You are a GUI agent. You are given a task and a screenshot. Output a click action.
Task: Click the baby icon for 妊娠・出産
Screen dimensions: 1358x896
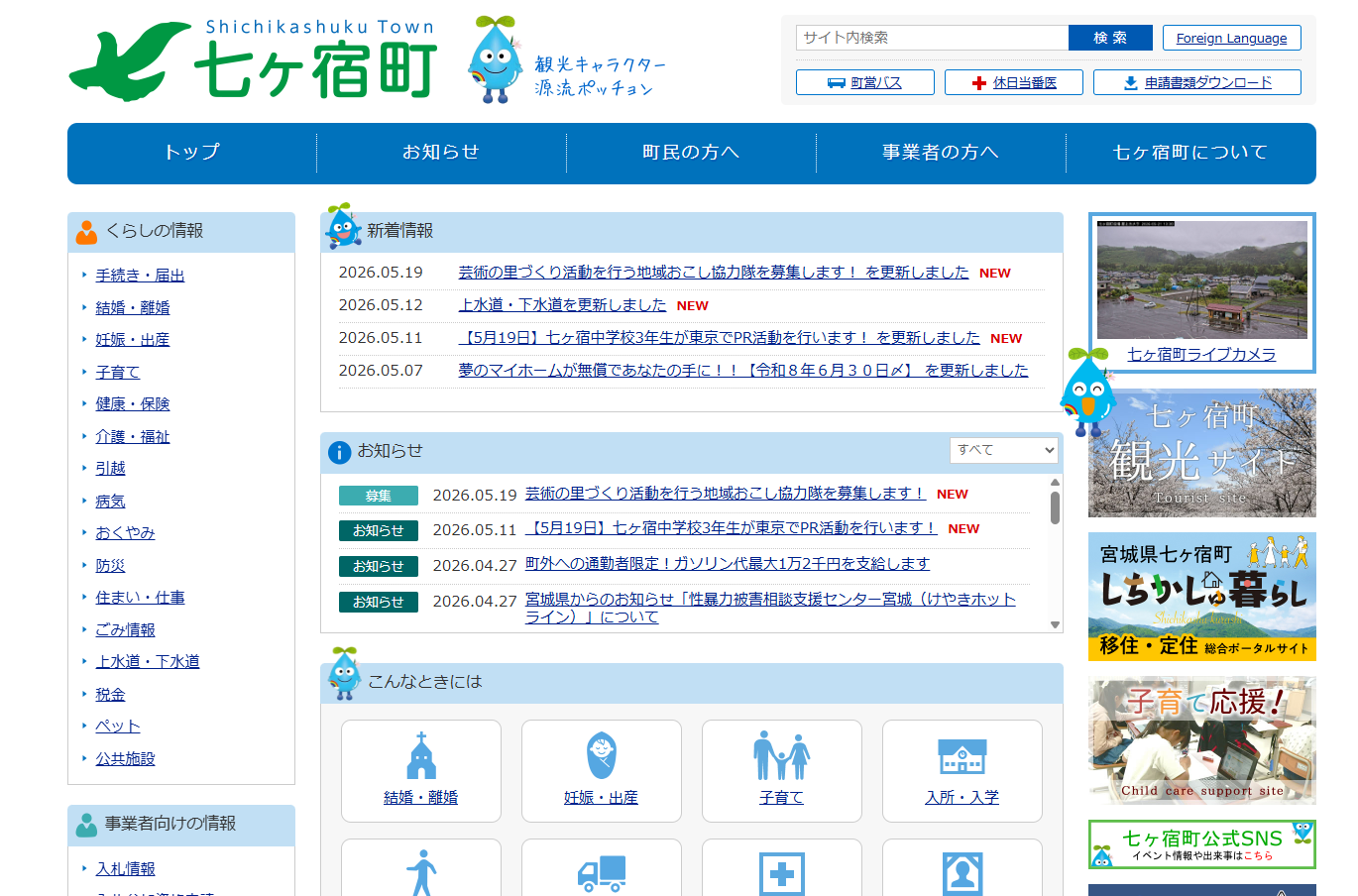coord(602,756)
